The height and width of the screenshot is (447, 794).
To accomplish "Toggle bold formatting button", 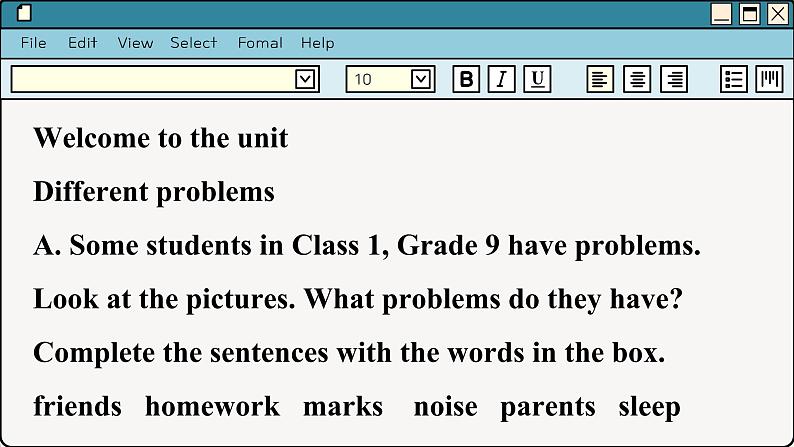I will point(466,80).
